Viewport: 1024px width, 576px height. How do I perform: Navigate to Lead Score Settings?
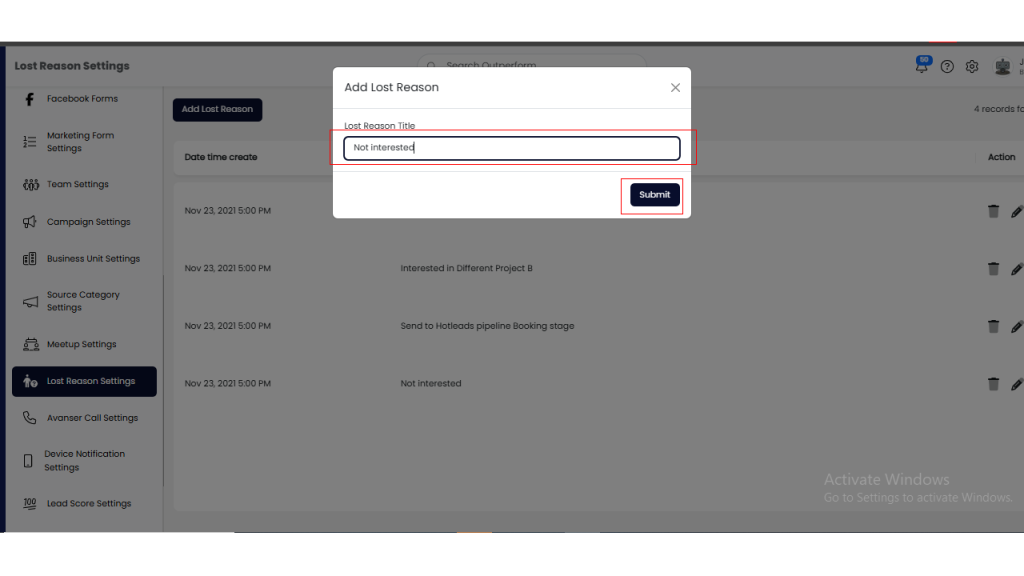pos(88,504)
